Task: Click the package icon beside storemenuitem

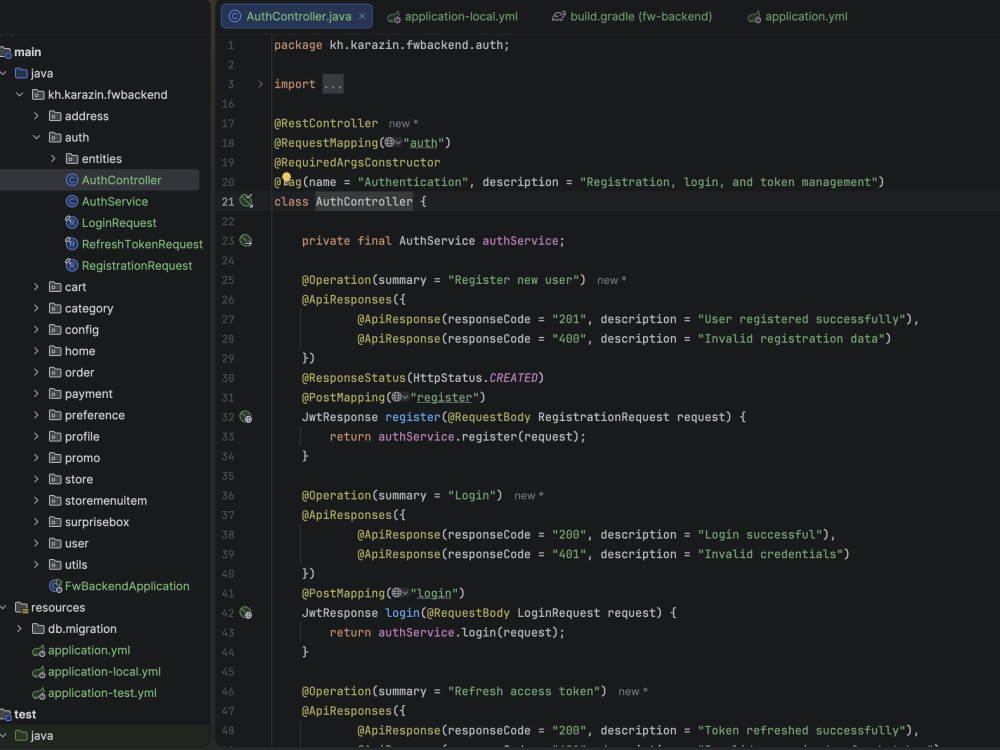Action: (55, 501)
